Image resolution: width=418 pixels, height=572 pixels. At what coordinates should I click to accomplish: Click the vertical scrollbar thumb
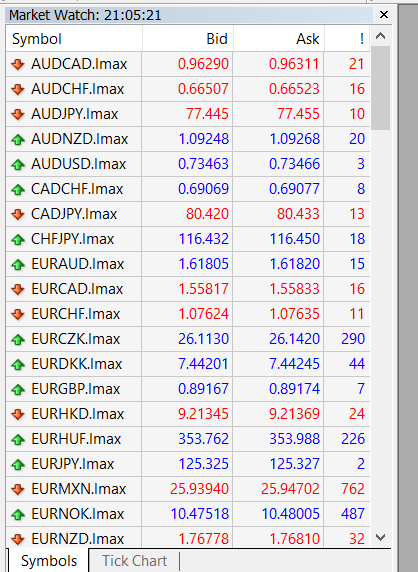(380, 88)
